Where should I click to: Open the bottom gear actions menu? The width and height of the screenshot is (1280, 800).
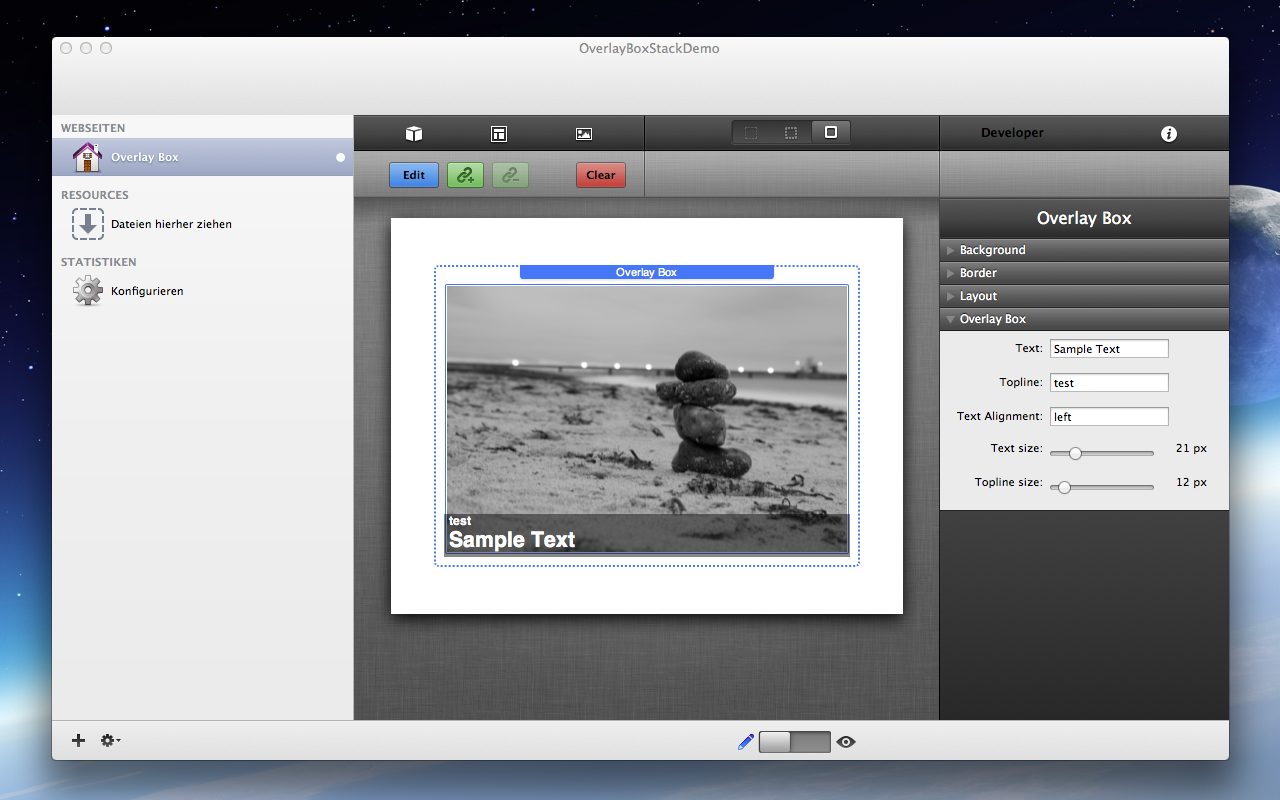point(110,740)
